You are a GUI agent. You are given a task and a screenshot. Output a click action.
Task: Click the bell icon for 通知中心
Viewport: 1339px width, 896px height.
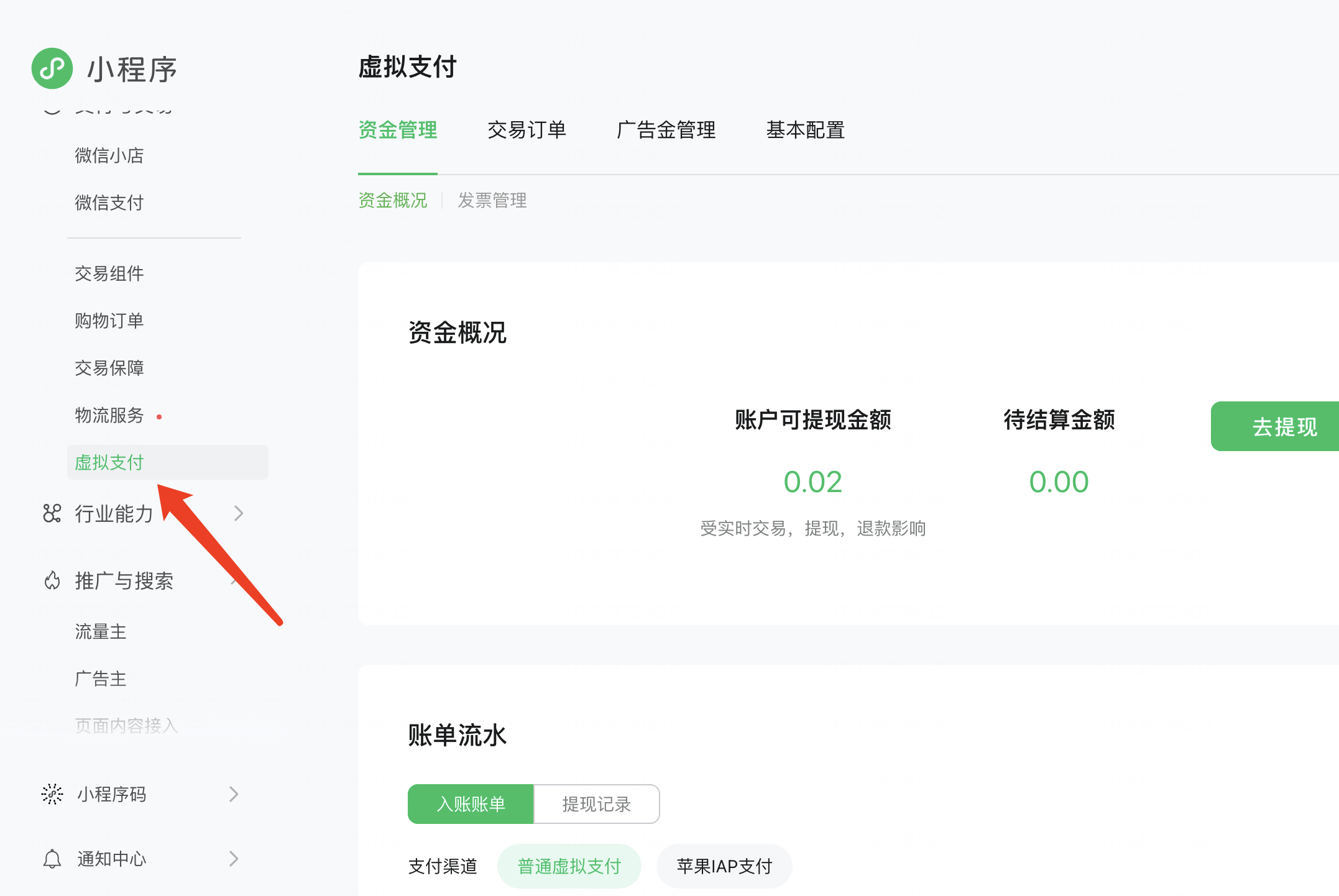click(52, 859)
